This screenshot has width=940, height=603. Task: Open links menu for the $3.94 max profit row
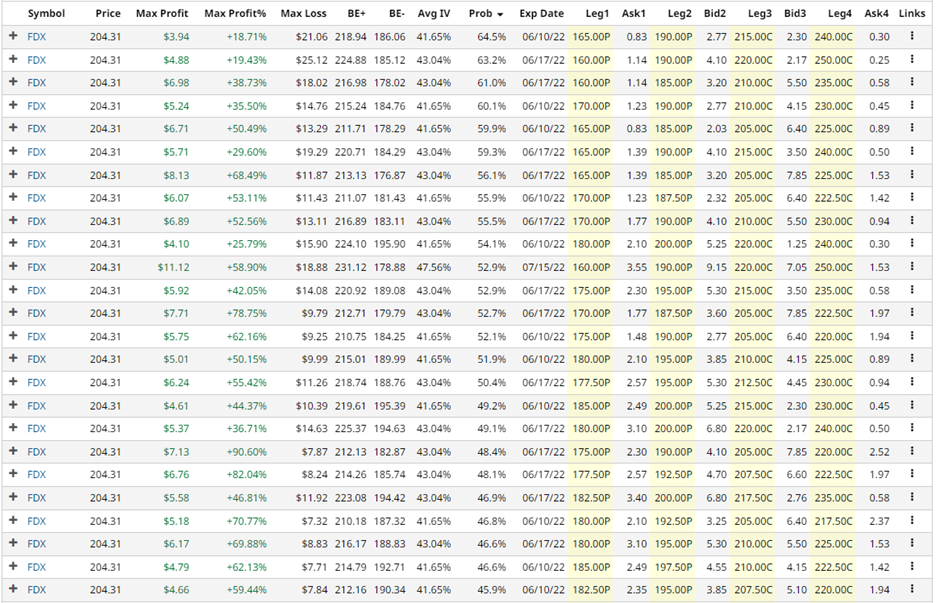[x=912, y=36]
